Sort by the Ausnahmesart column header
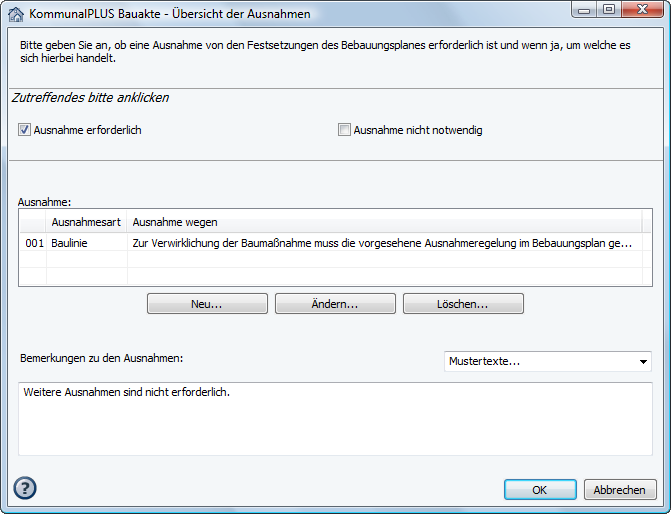671x514 pixels. tap(87, 222)
